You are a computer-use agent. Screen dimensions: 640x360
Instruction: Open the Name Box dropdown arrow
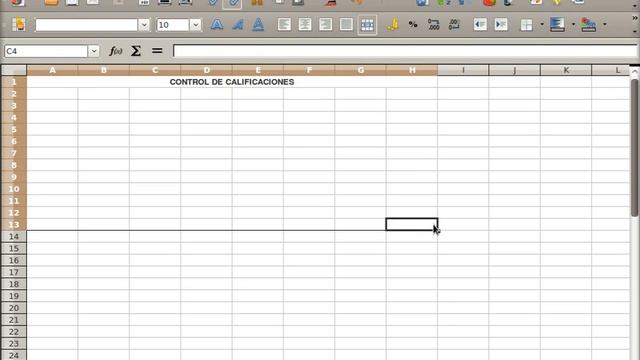pos(93,51)
